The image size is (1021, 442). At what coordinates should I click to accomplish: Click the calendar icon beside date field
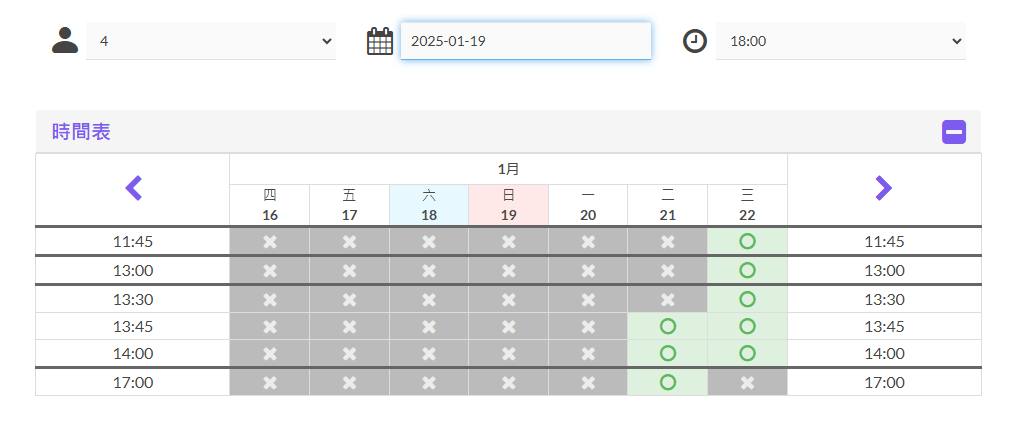coord(380,41)
